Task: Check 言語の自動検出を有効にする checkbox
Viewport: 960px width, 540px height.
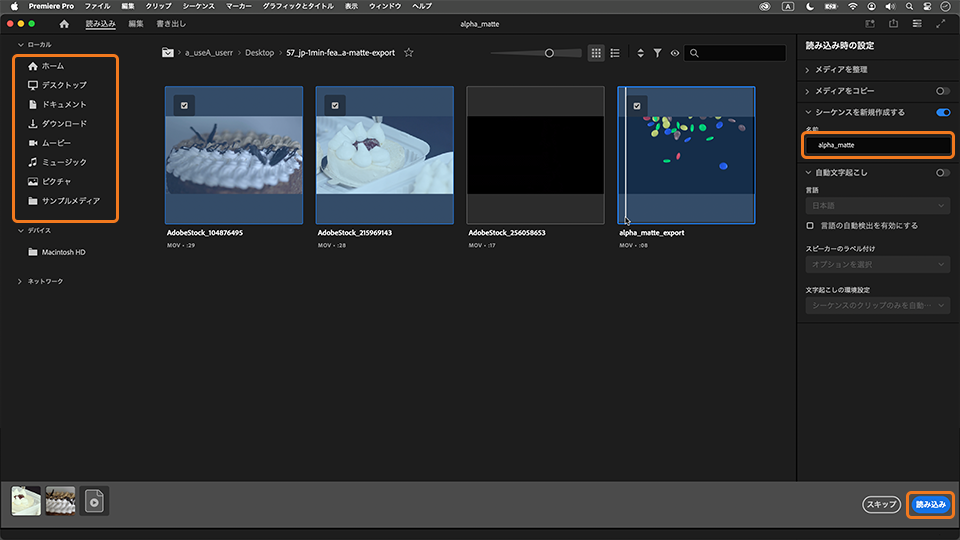Action: 810,226
